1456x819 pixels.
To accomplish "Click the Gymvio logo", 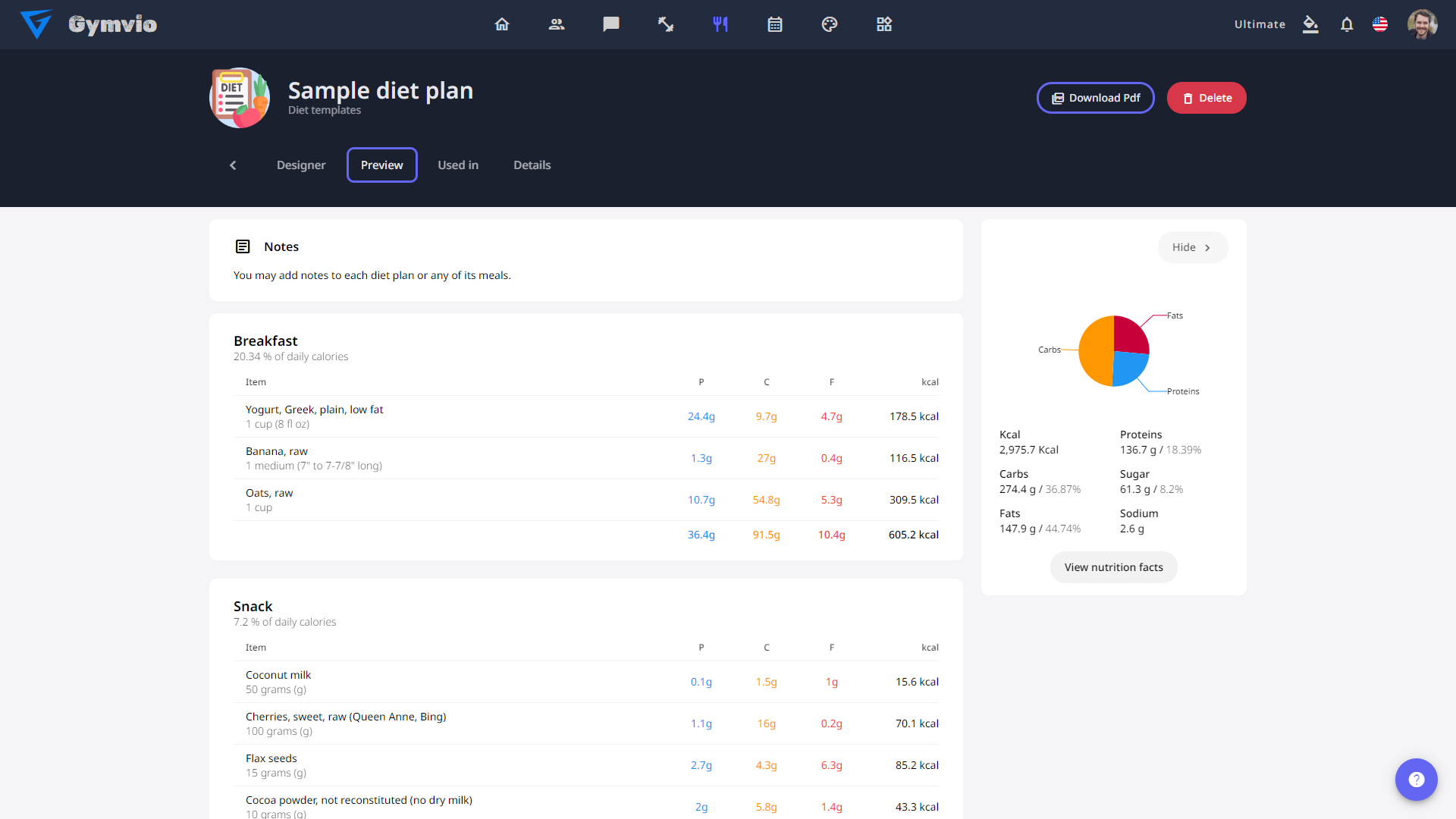I will [x=89, y=24].
